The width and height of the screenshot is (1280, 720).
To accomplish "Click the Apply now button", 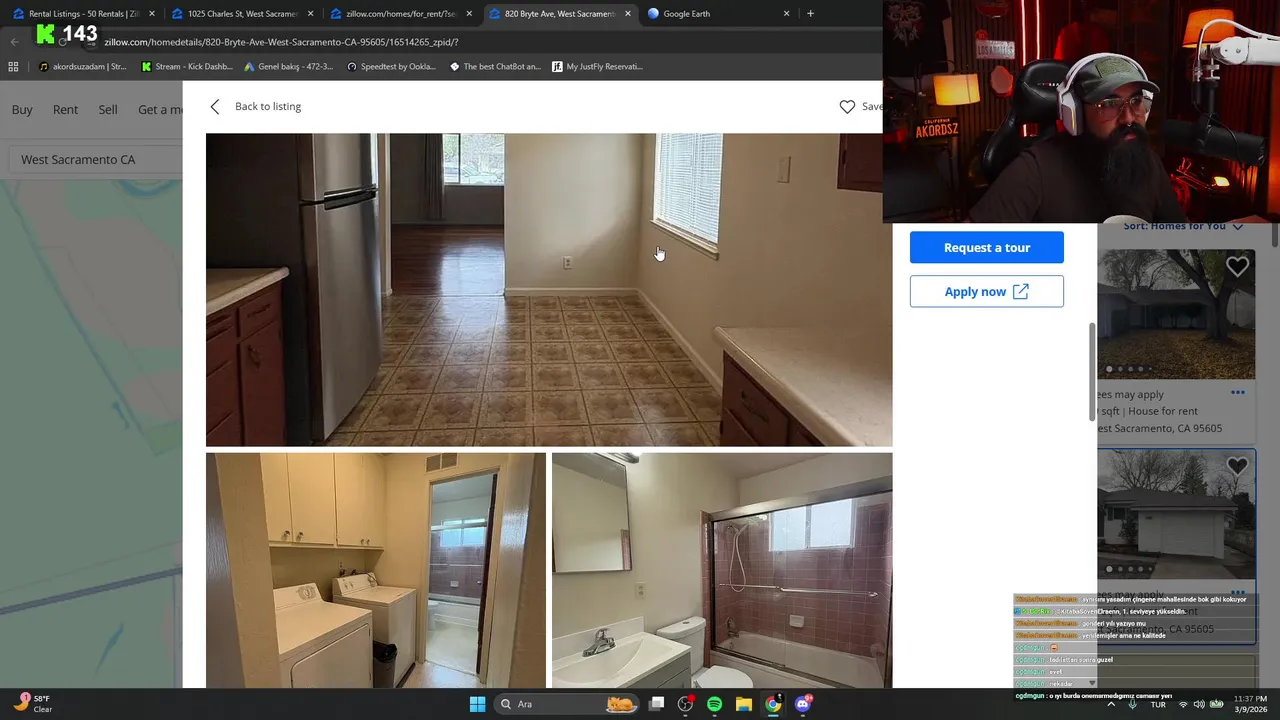I will [x=987, y=291].
